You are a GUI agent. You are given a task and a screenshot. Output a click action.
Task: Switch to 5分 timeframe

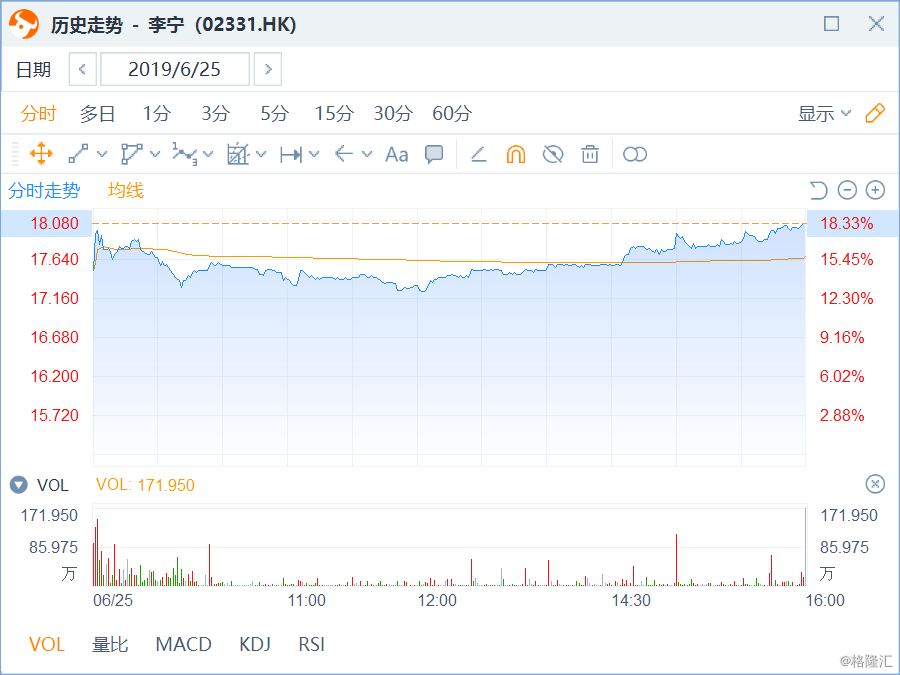pos(274,113)
